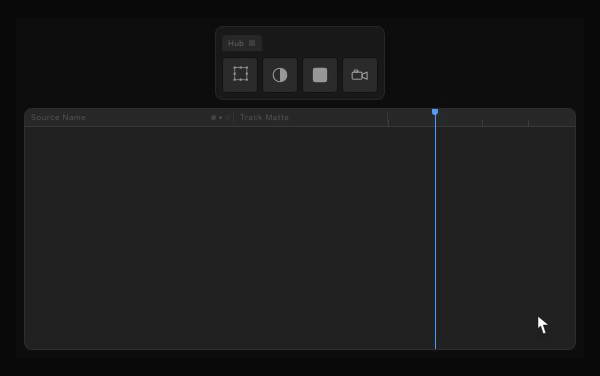Click the camera layer icon
600x376 pixels.
[x=360, y=75]
